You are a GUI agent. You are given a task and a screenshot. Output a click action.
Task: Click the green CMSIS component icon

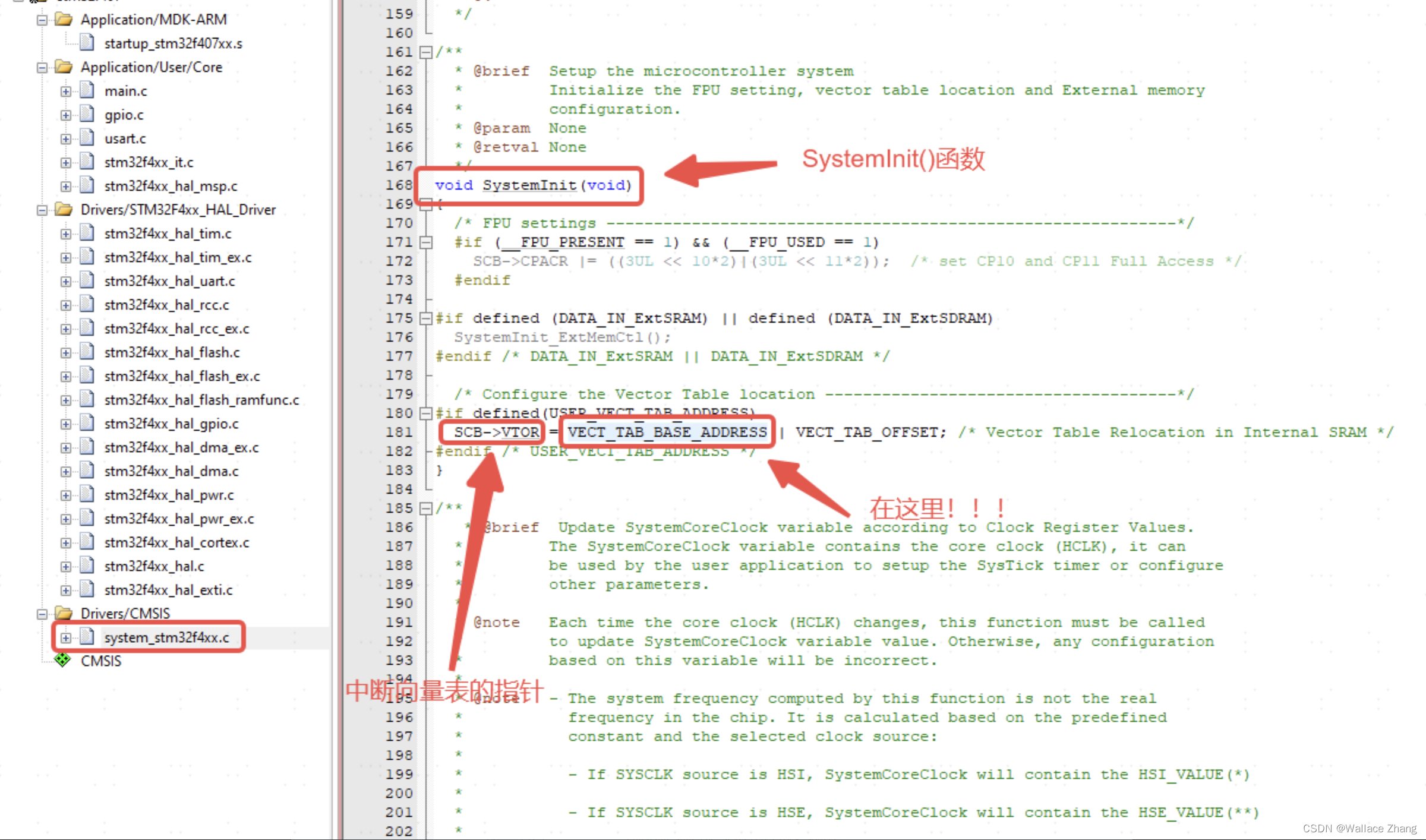pyautogui.click(x=62, y=660)
